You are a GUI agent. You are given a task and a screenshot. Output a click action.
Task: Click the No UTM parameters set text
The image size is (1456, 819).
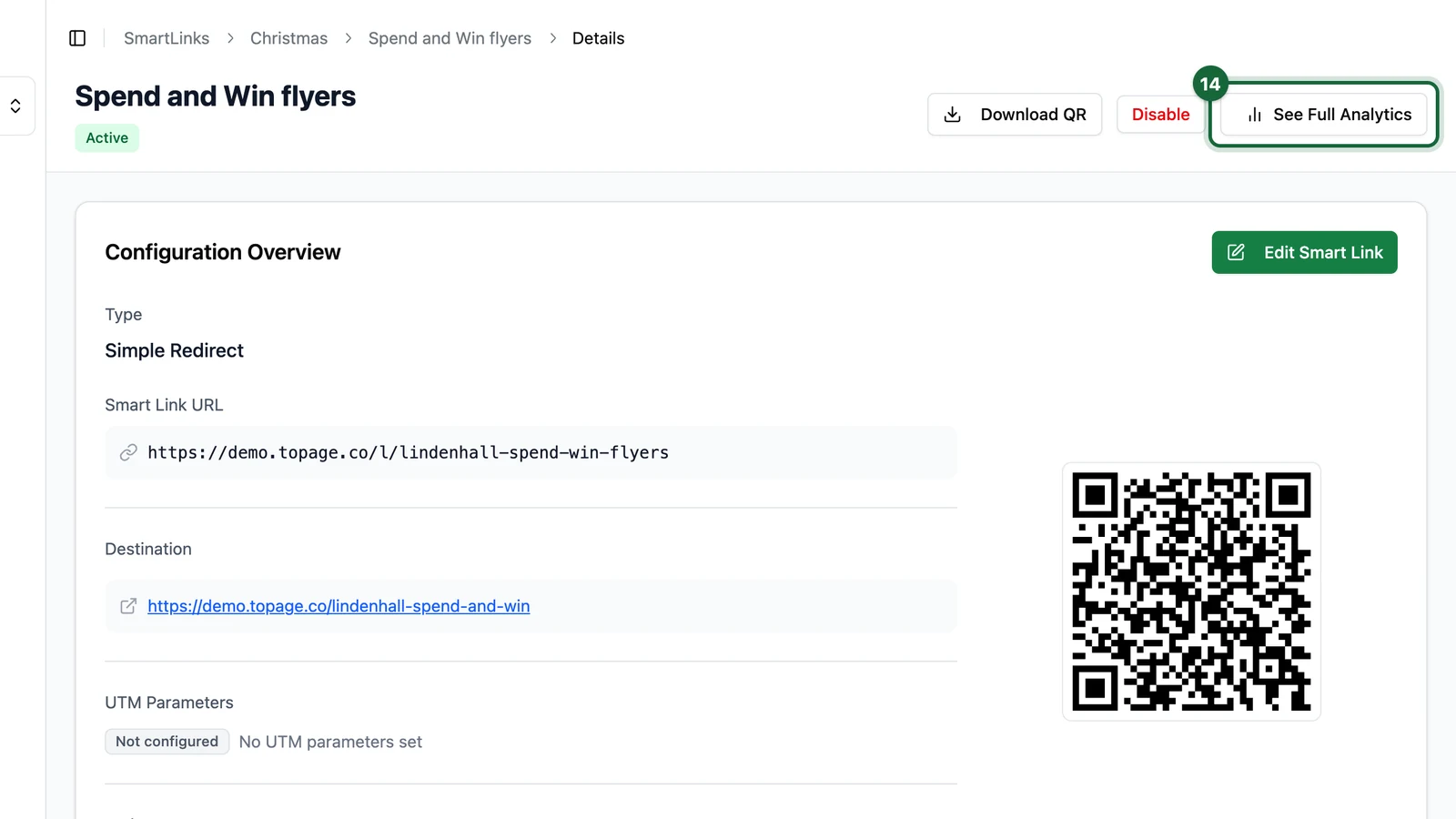pyautogui.click(x=330, y=742)
